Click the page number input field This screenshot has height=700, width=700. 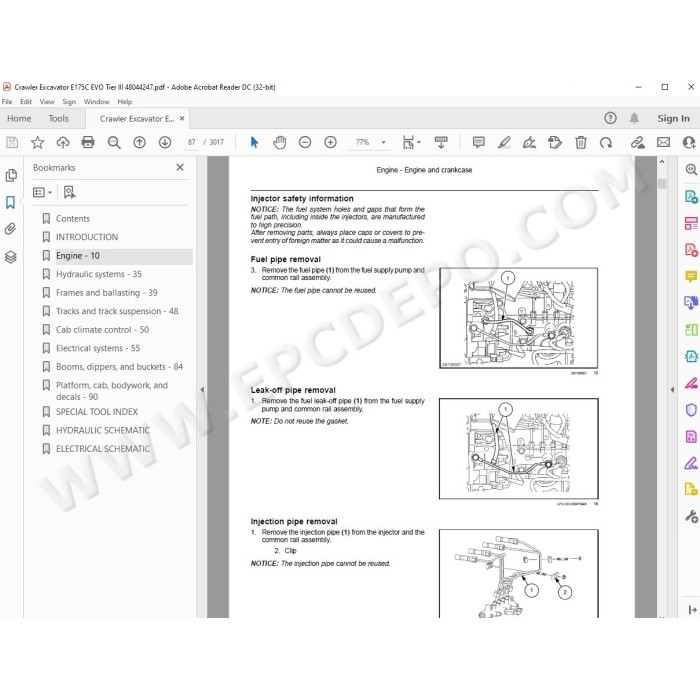(192, 142)
